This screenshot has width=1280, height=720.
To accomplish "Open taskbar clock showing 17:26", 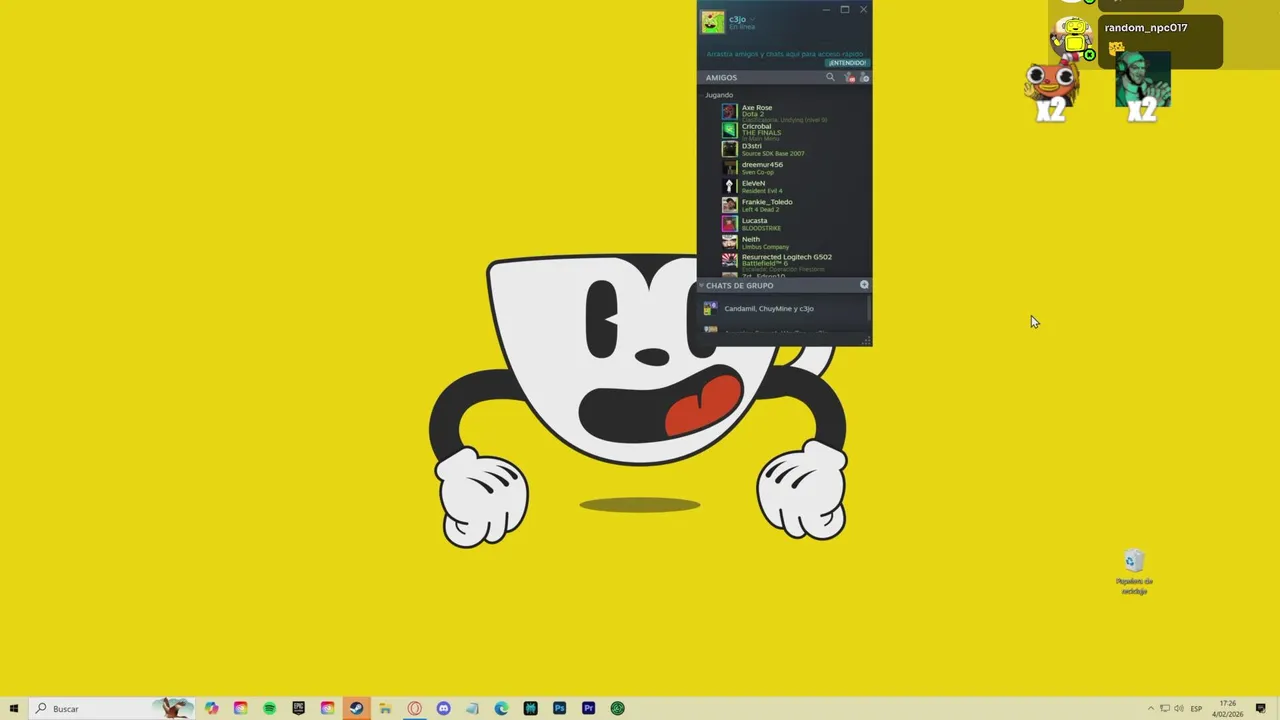I will [1228, 708].
